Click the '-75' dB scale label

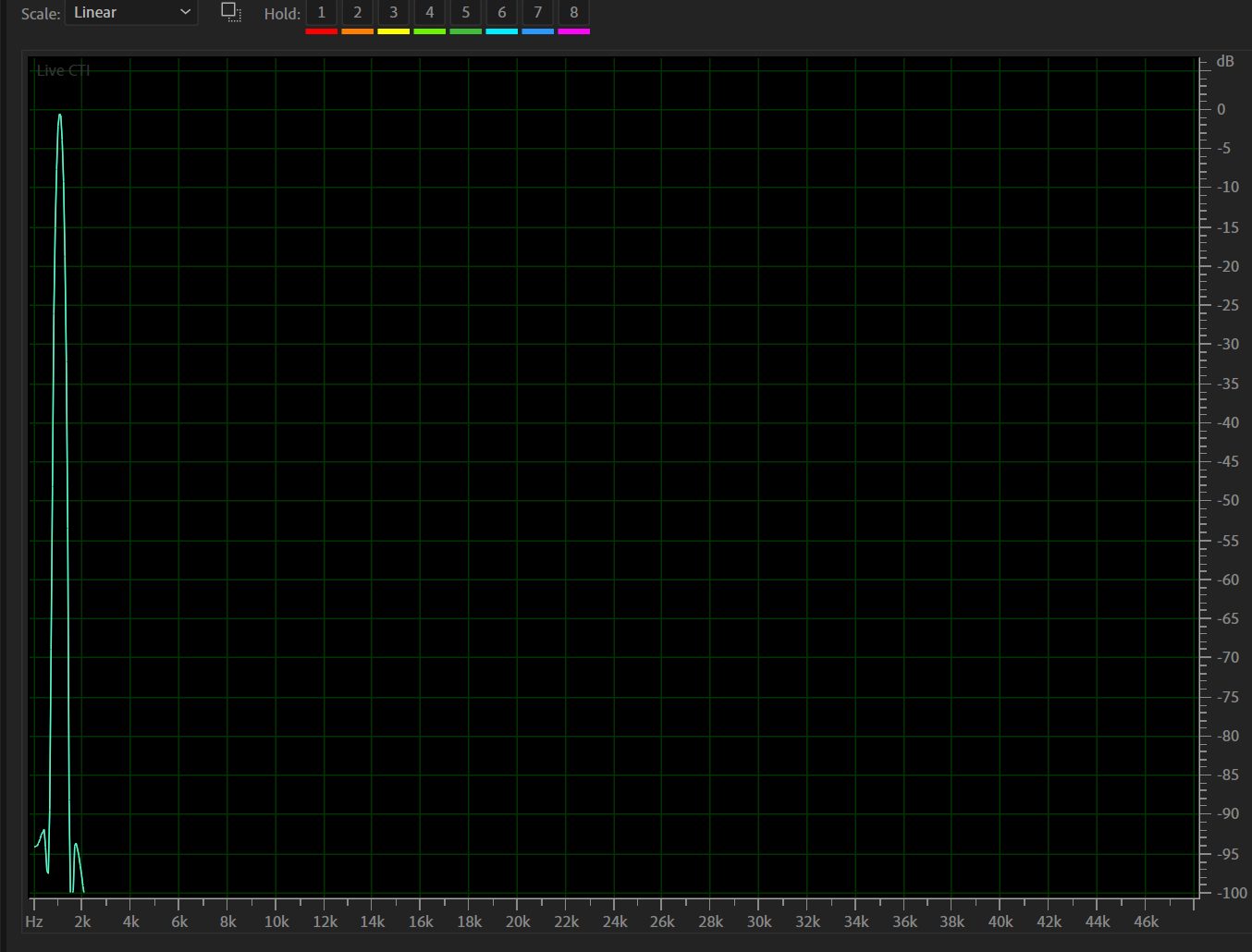pyautogui.click(x=1227, y=697)
